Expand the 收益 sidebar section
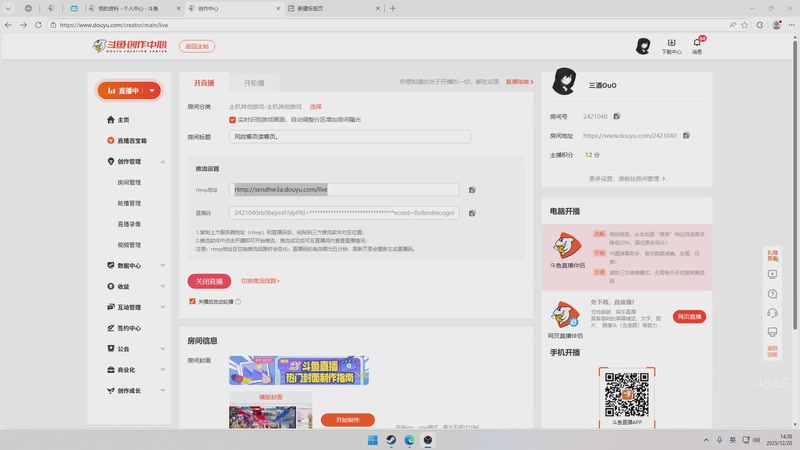 [x=162, y=286]
